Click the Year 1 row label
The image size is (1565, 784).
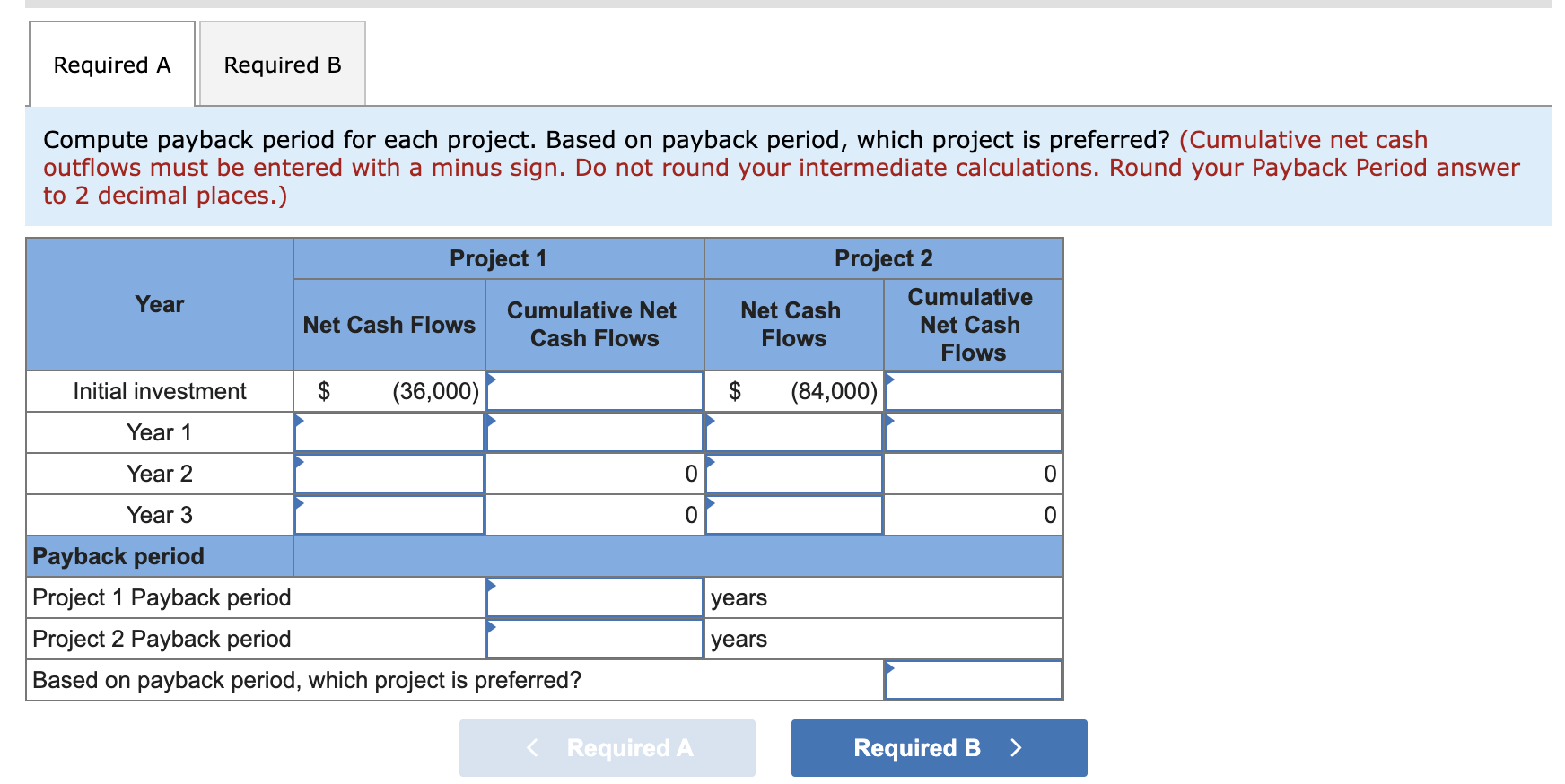[160, 432]
